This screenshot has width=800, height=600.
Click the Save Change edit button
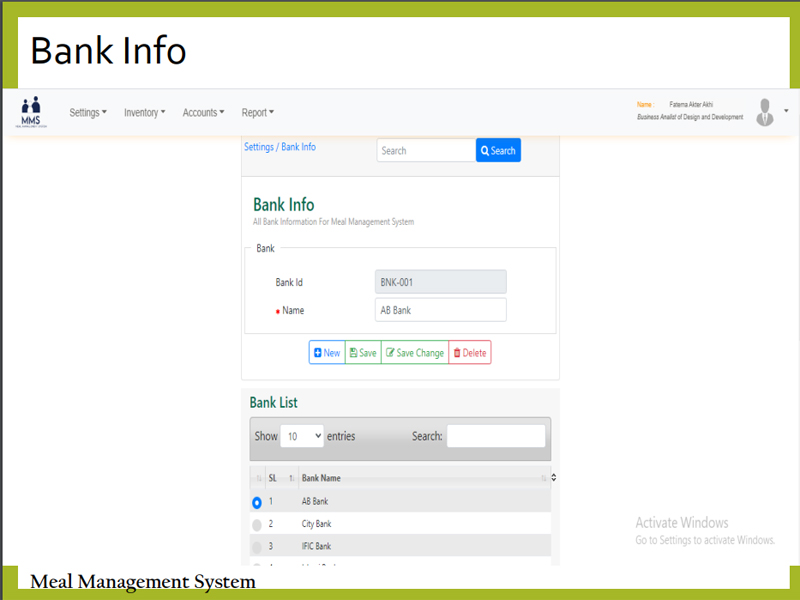(x=415, y=353)
